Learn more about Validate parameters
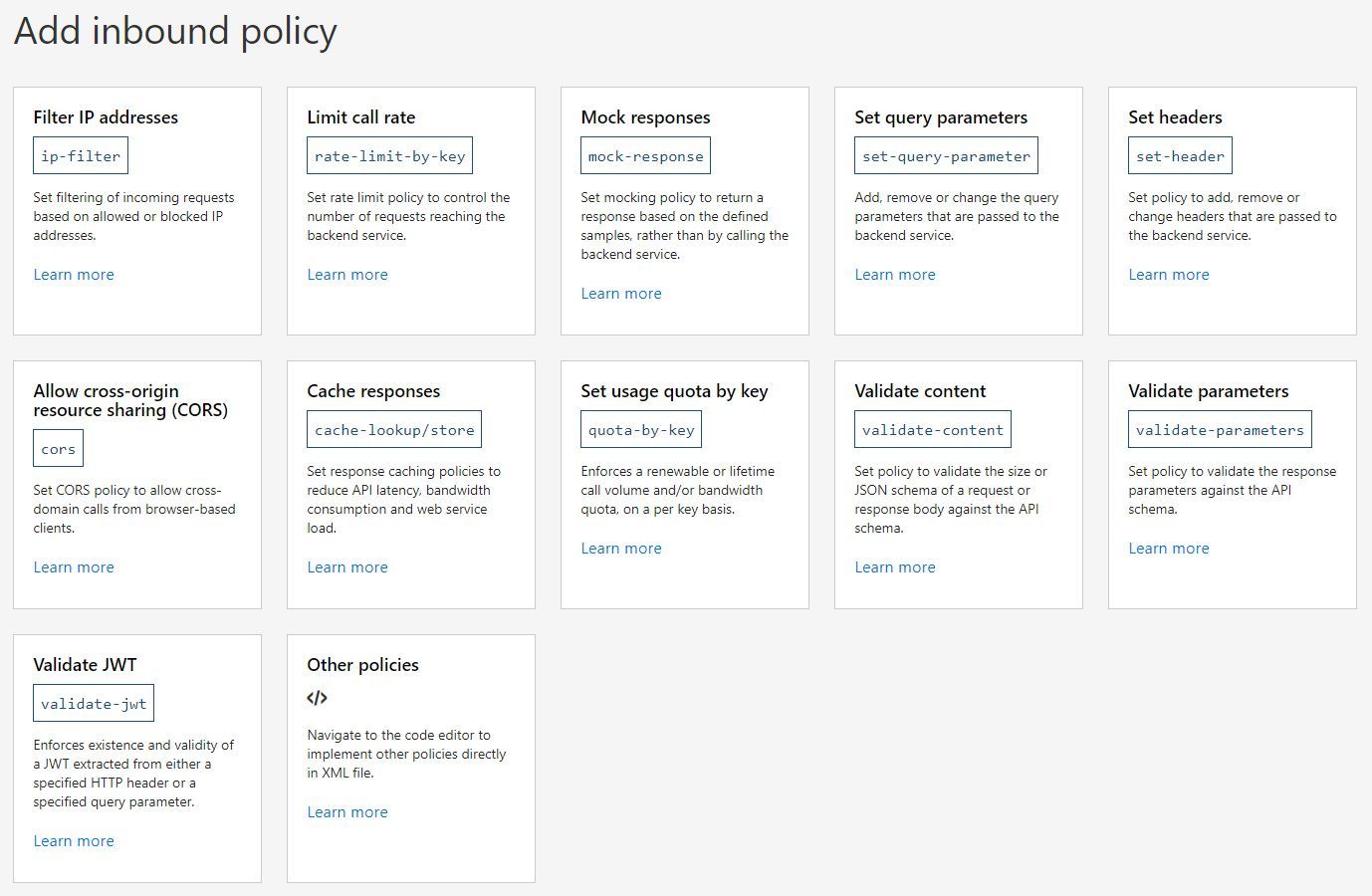The height and width of the screenshot is (896, 1372). click(1168, 548)
